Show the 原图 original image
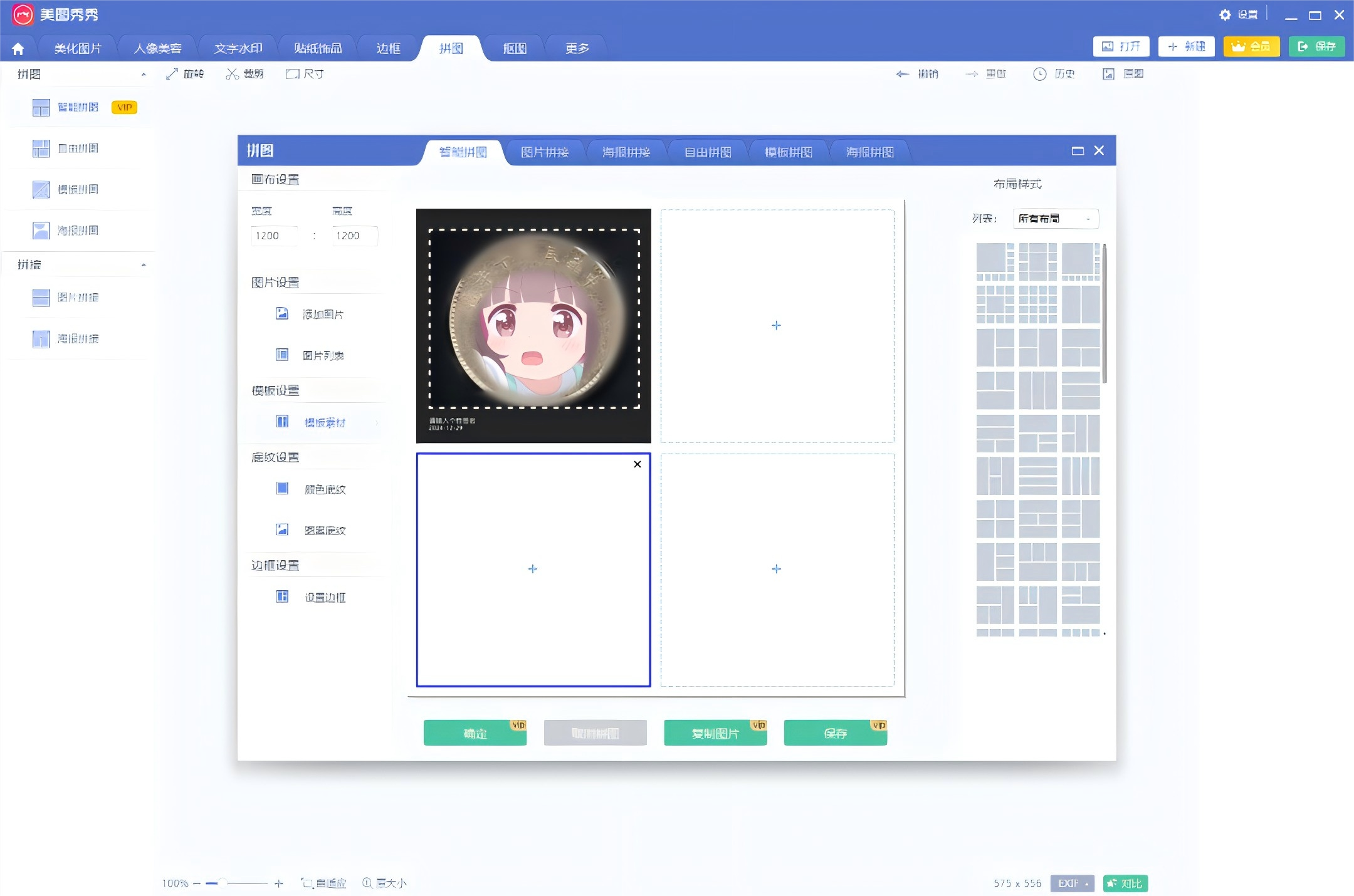1354x896 pixels. coord(1123,74)
